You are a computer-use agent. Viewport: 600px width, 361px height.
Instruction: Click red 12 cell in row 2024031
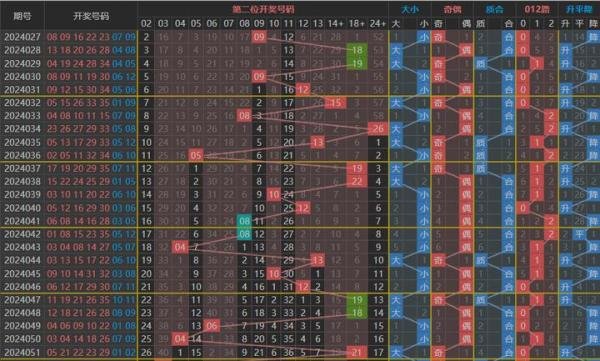(303, 90)
